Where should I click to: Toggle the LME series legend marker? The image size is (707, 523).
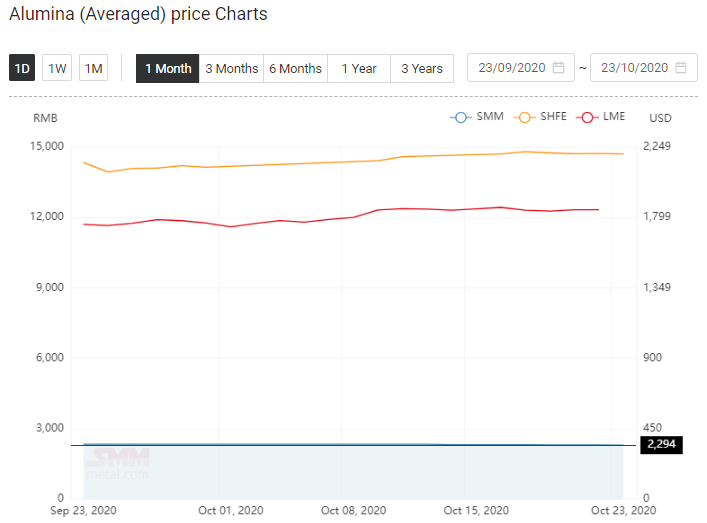point(587,117)
